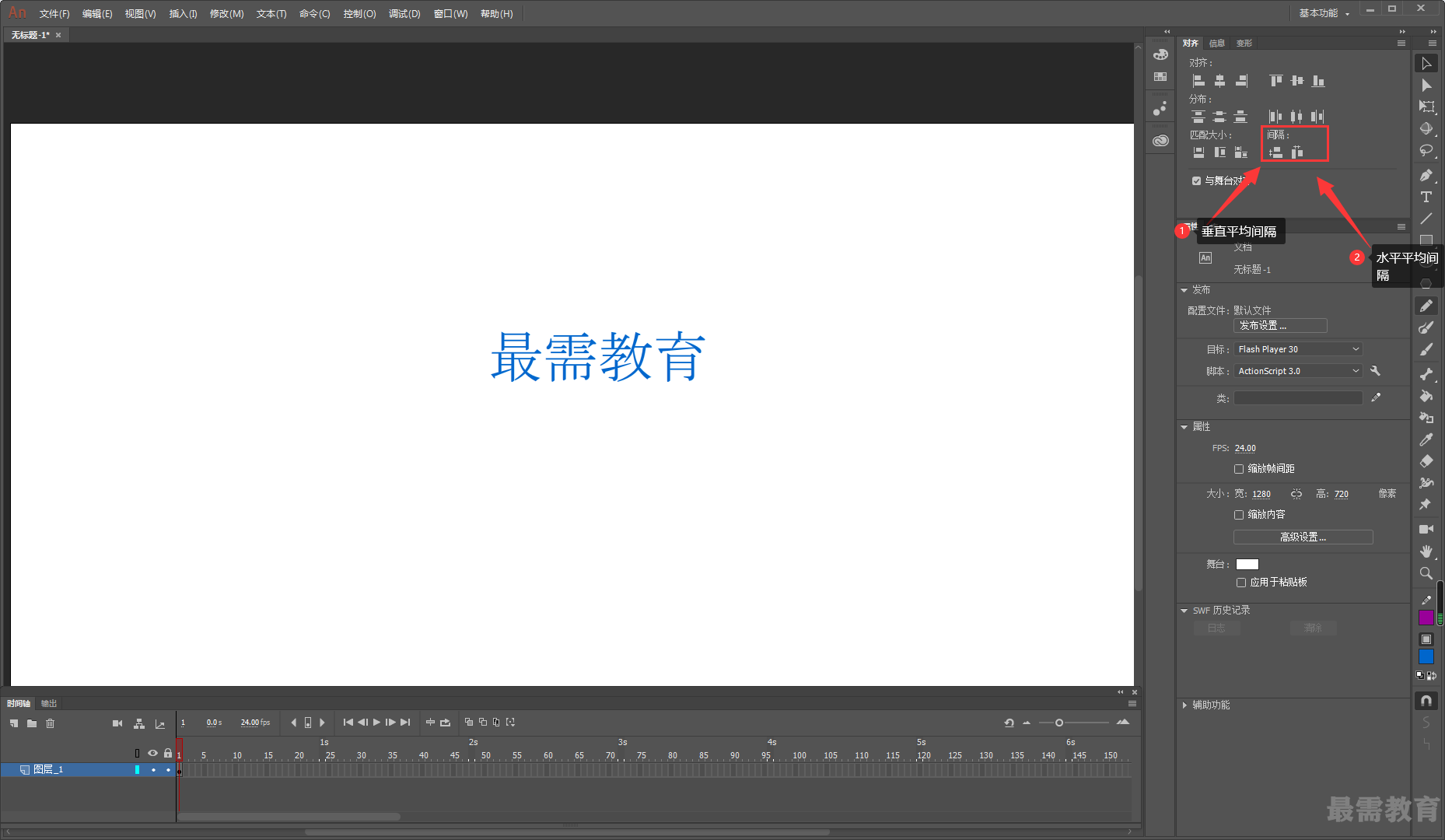Collapse the SWF History section
This screenshot has width=1445, height=840.
(1184, 611)
